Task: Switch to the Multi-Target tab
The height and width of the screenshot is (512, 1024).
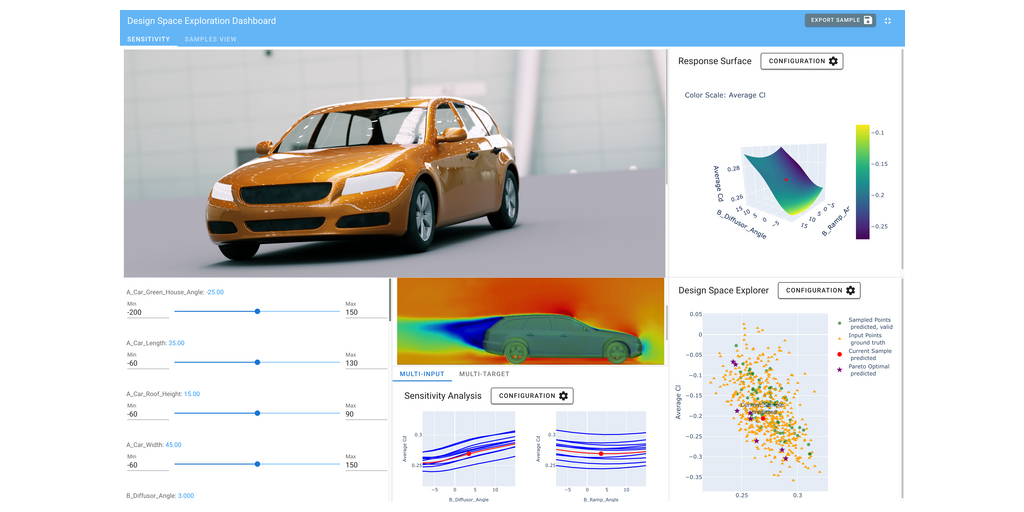Action: (x=484, y=374)
